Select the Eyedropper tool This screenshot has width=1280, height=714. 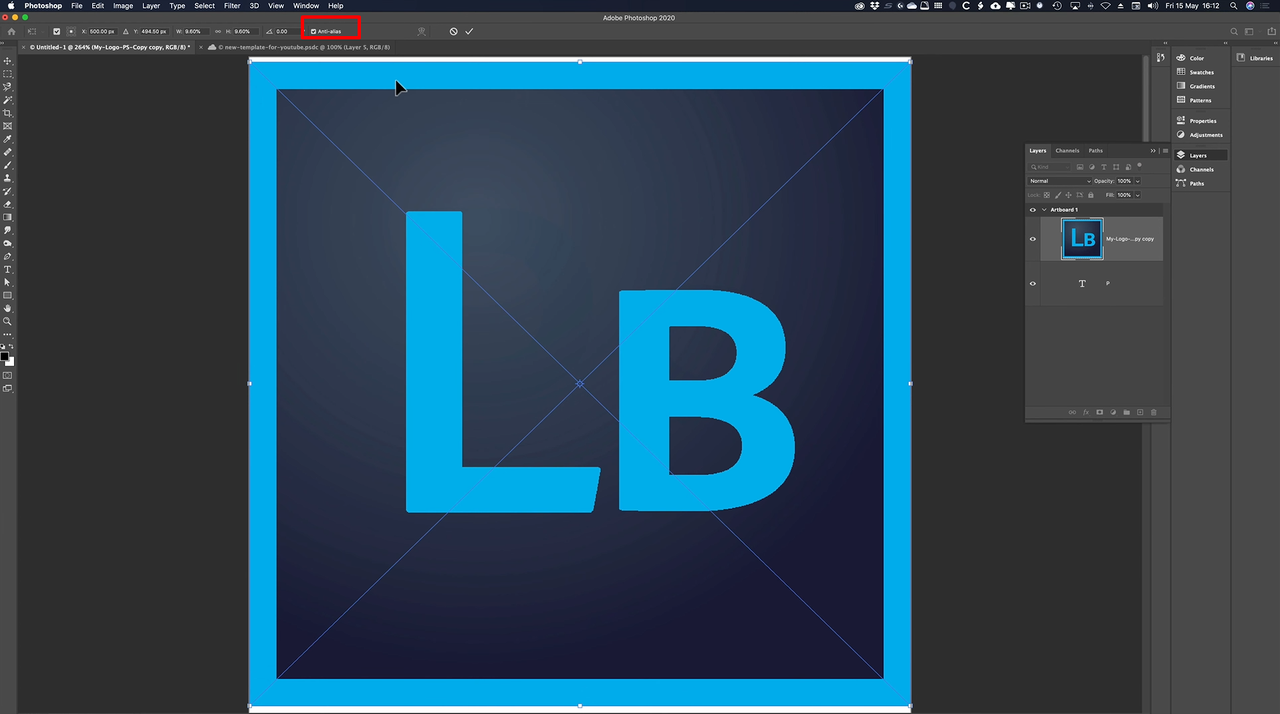(x=8, y=139)
